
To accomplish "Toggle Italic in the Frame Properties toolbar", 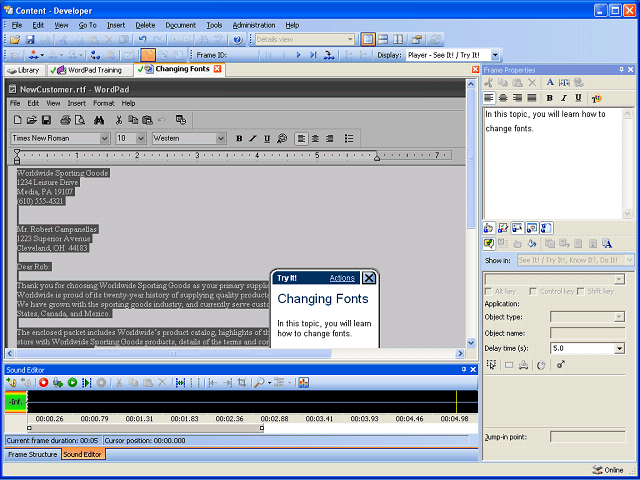I will (x=564, y=98).
